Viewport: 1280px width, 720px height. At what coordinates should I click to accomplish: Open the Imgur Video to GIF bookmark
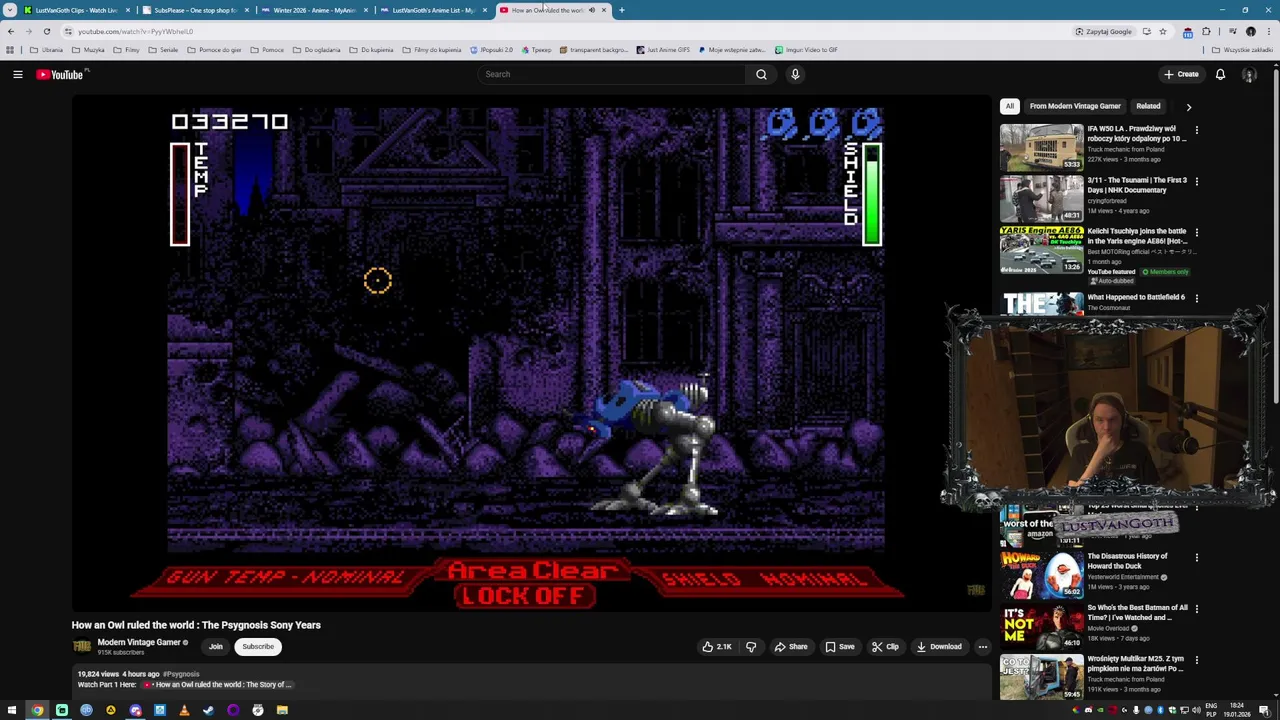[x=806, y=50]
